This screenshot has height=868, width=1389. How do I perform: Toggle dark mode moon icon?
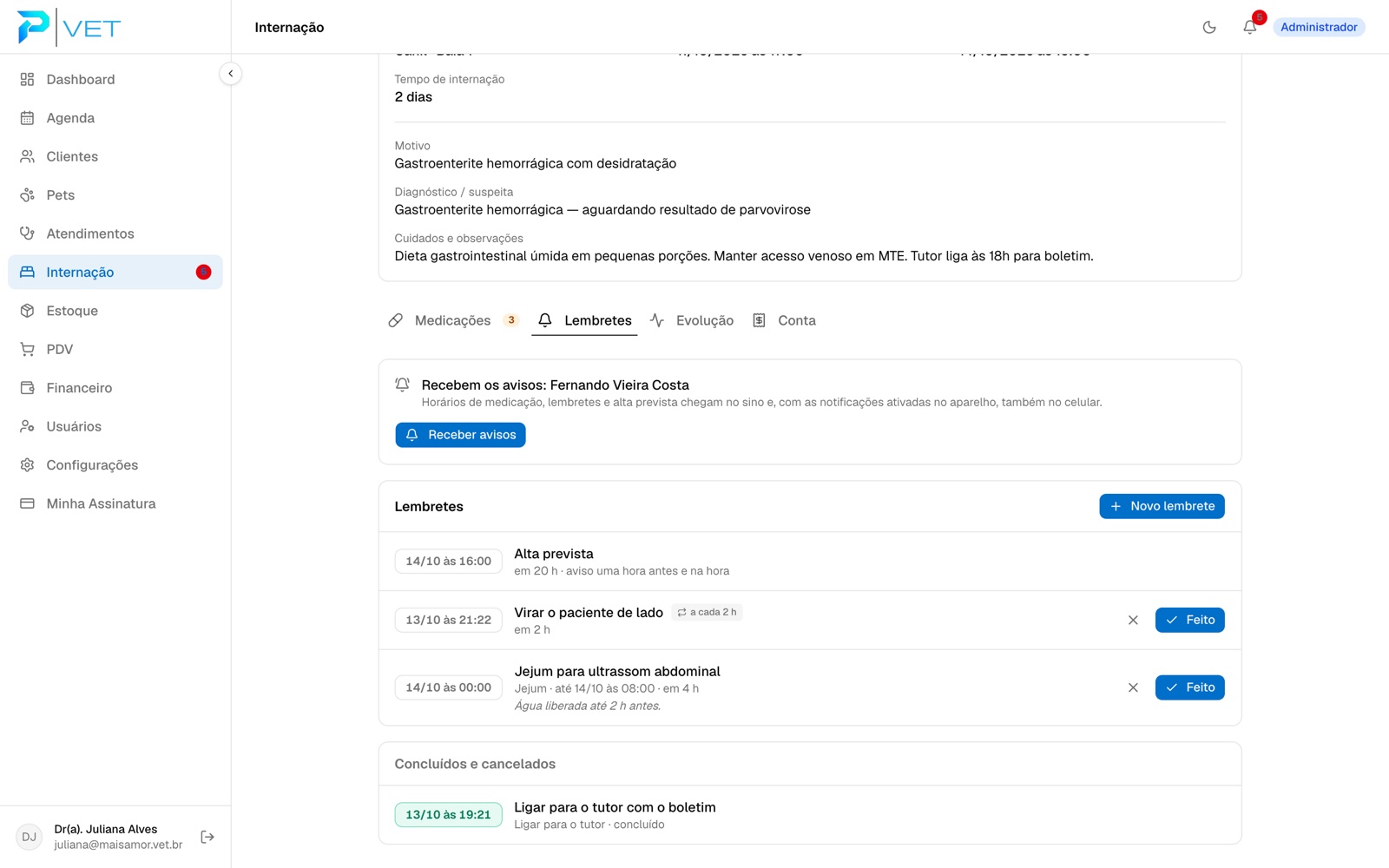coord(1209,27)
